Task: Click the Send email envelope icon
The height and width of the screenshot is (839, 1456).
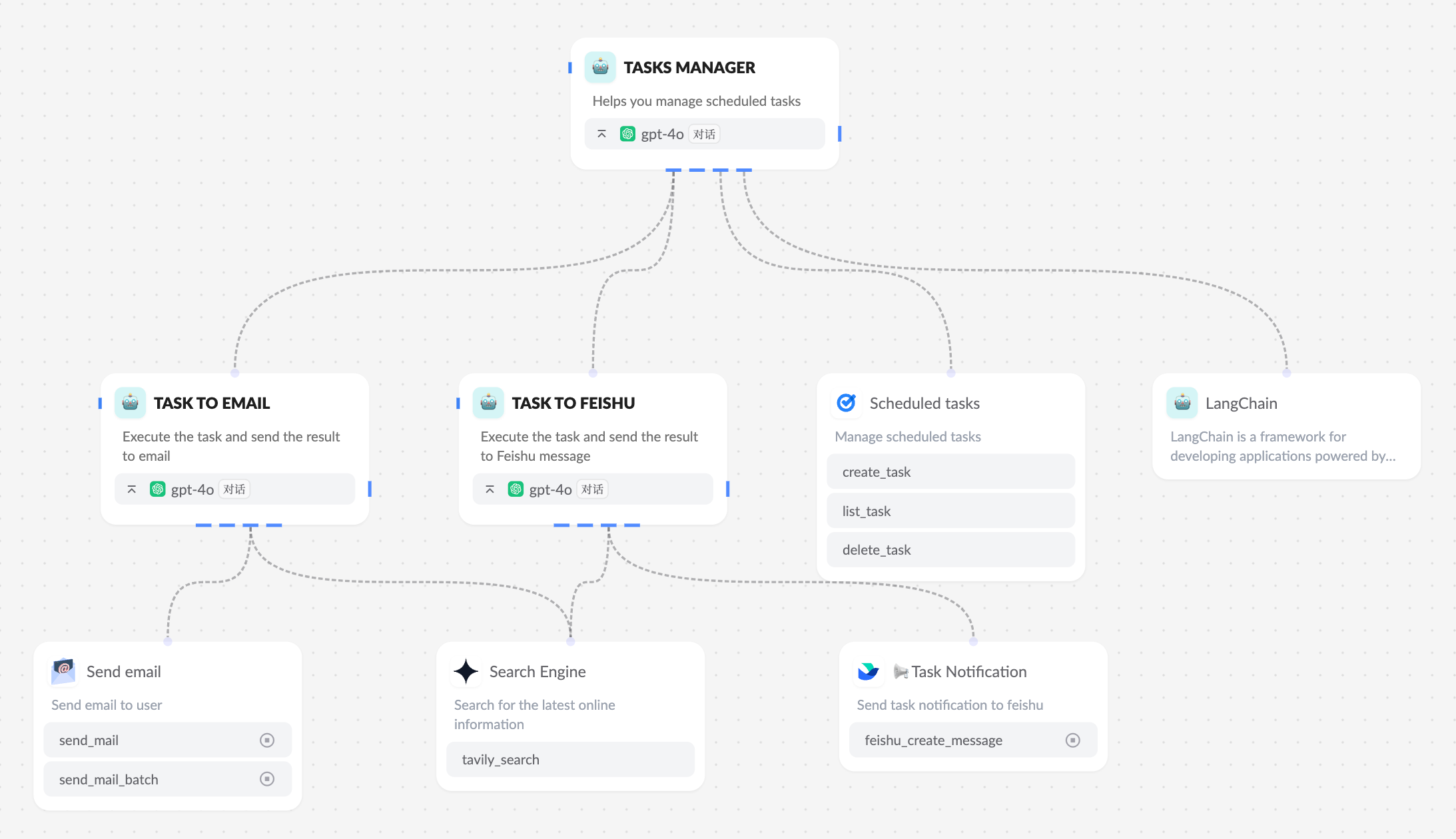Action: point(63,671)
